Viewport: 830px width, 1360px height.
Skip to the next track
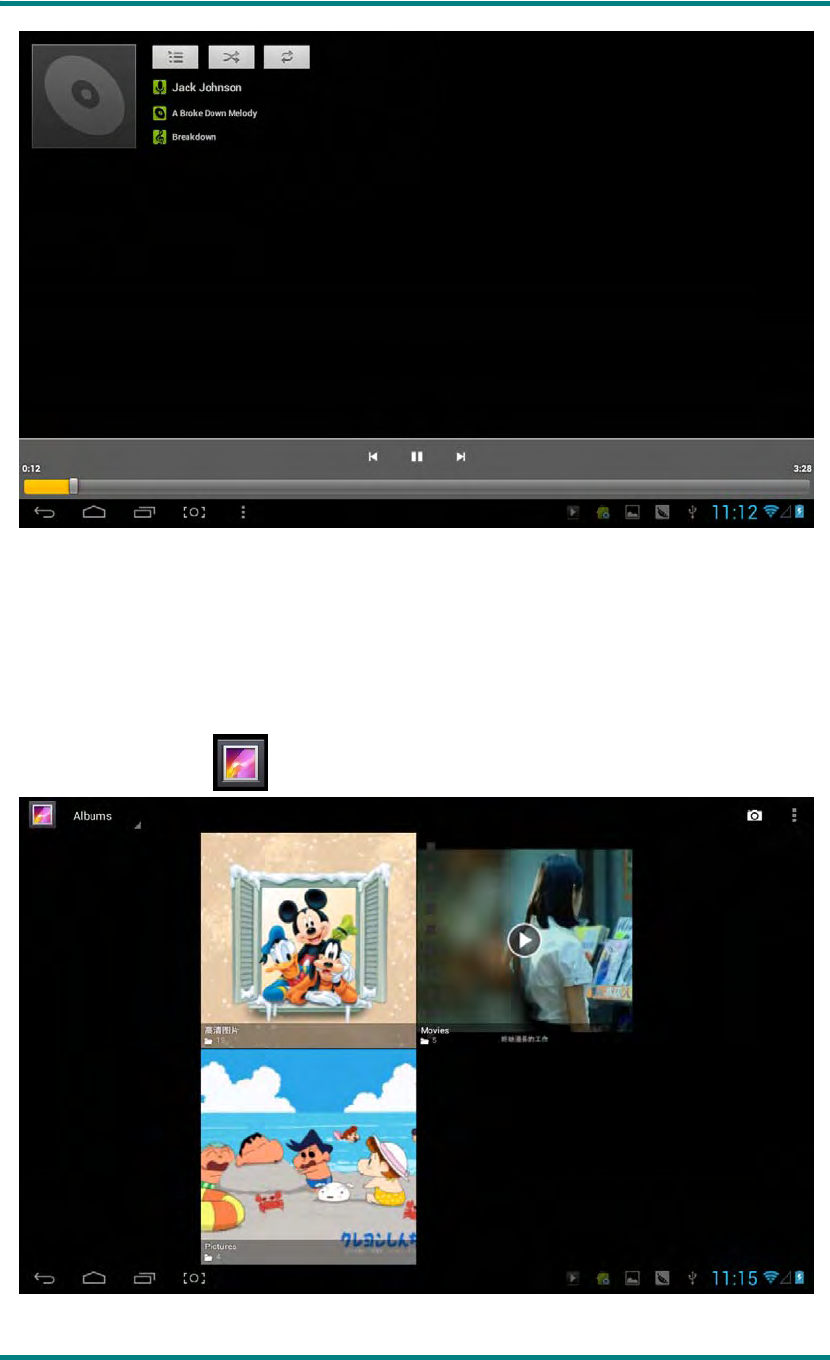[461, 456]
